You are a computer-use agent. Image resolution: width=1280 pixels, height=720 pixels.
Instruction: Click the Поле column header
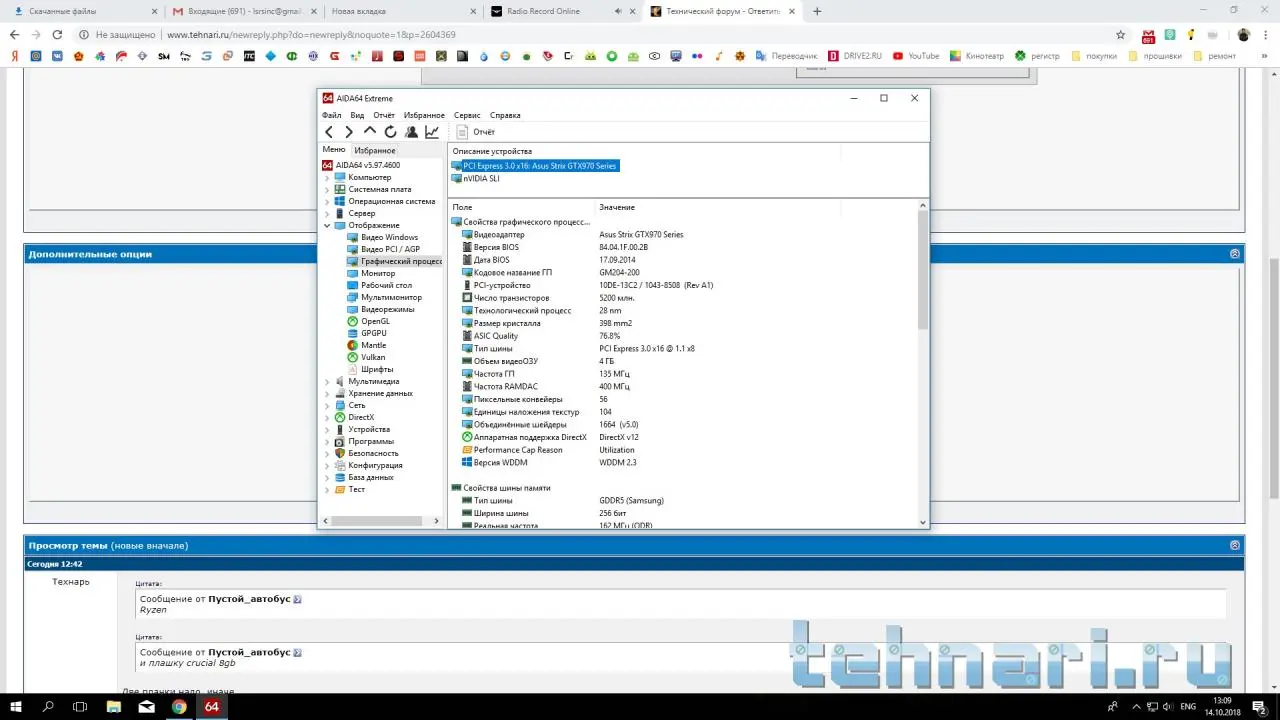(x=462, y=207)
